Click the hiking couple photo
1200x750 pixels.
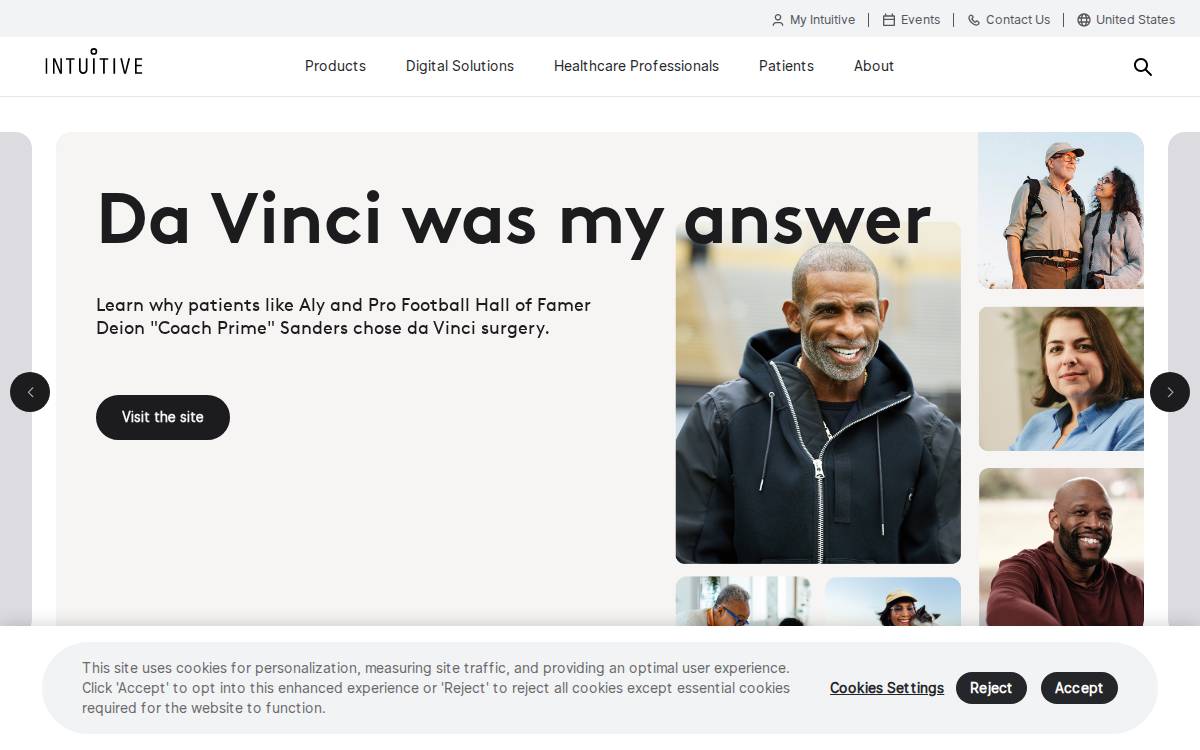tap(1061, 211)
